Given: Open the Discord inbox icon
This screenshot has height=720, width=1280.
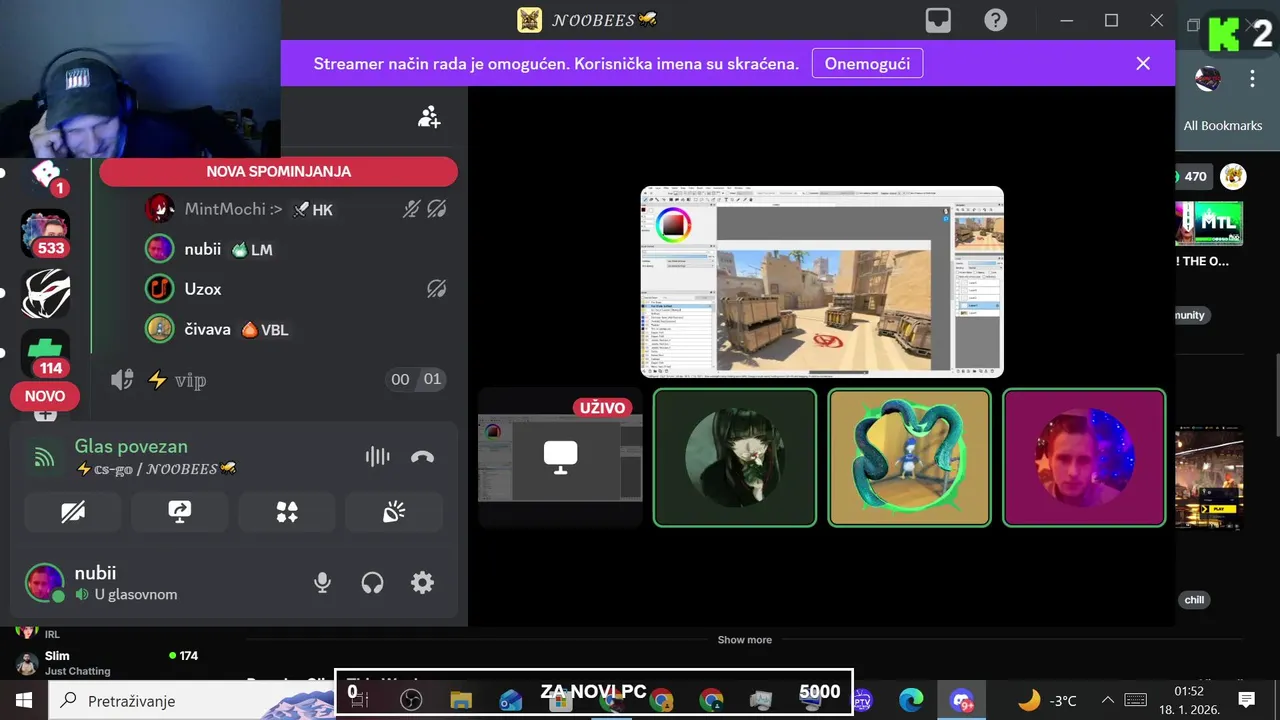Looking at the screenshot, I should coord(938,20).
